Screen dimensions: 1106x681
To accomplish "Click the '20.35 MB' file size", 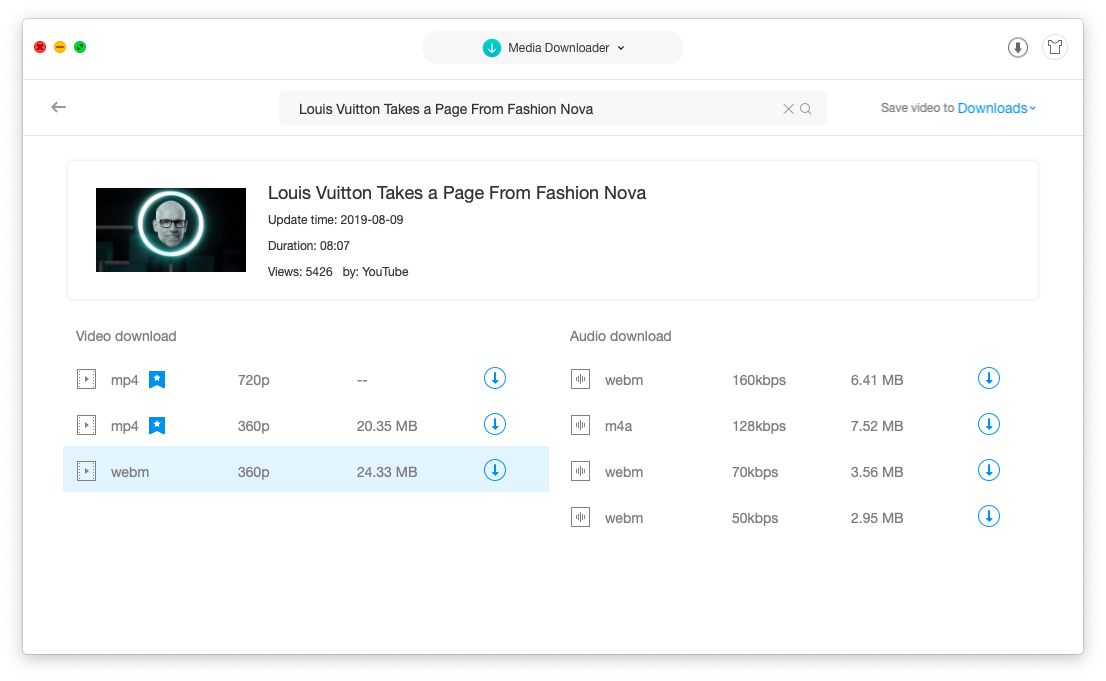I will coord(387,426).
